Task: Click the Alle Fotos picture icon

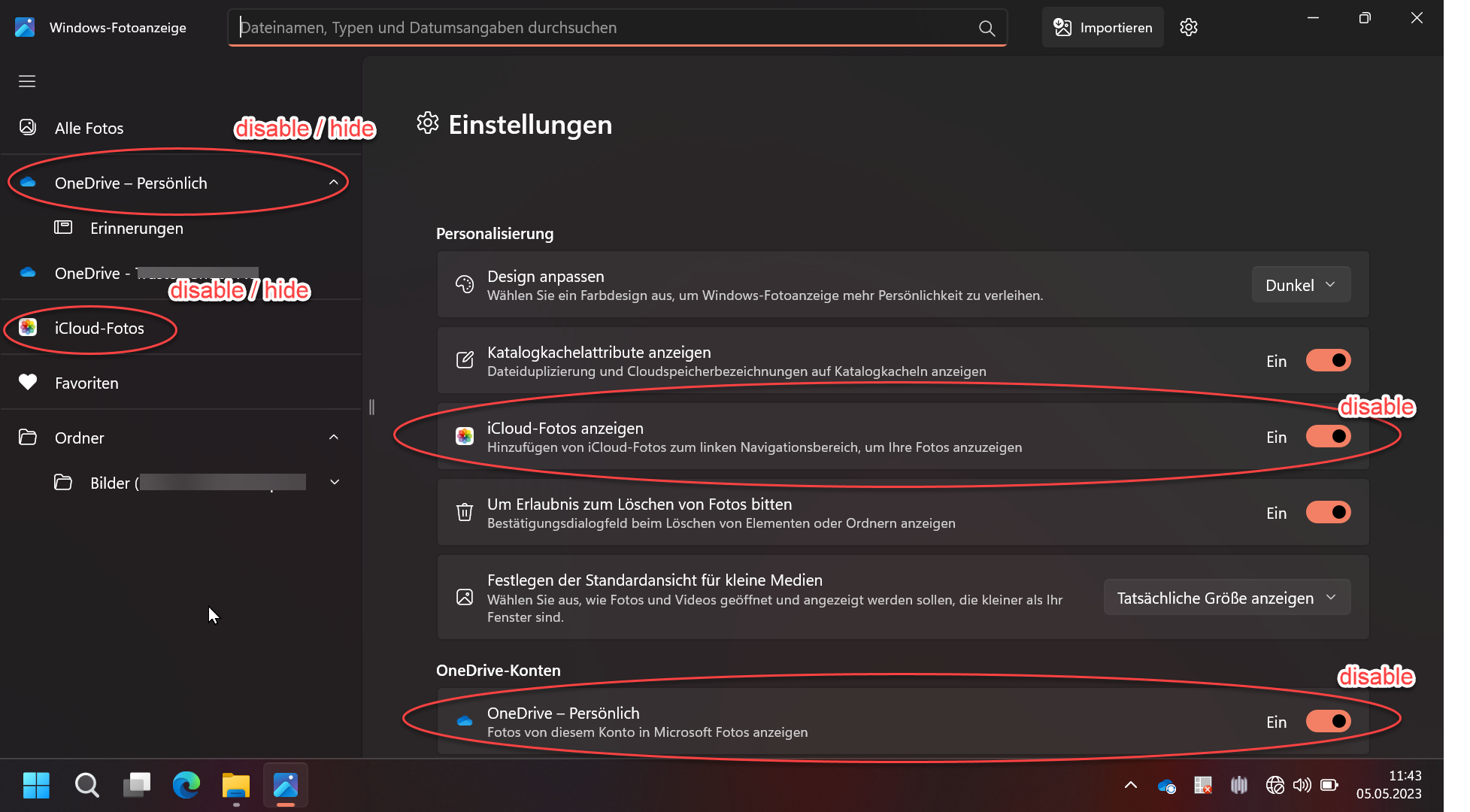Action: (x=28, y=127)
